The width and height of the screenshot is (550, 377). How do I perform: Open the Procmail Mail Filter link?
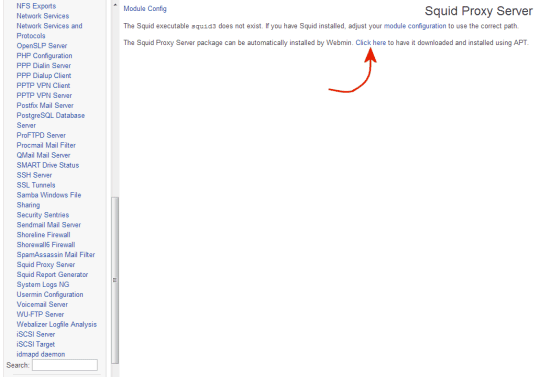pos(46,145)
